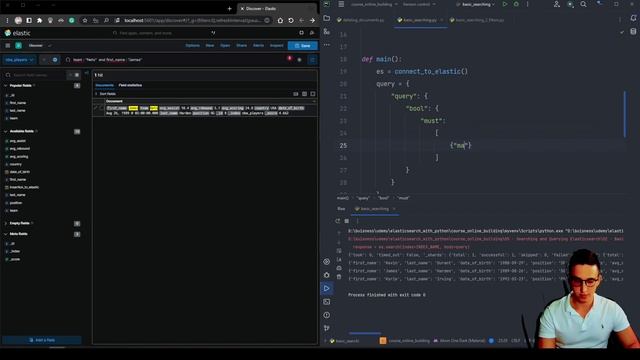Expand Sort fields control
This screenshot has height=360, width=640.
105,94
